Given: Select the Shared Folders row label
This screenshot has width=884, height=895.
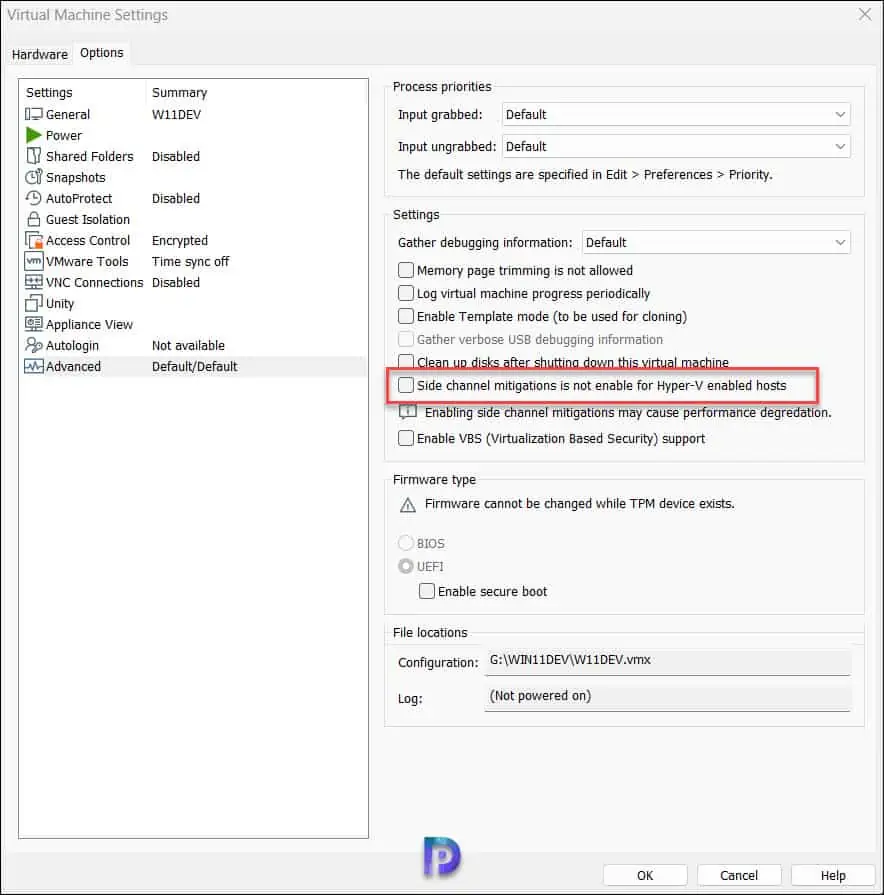Looking at the screenshot, I should 90,156.
